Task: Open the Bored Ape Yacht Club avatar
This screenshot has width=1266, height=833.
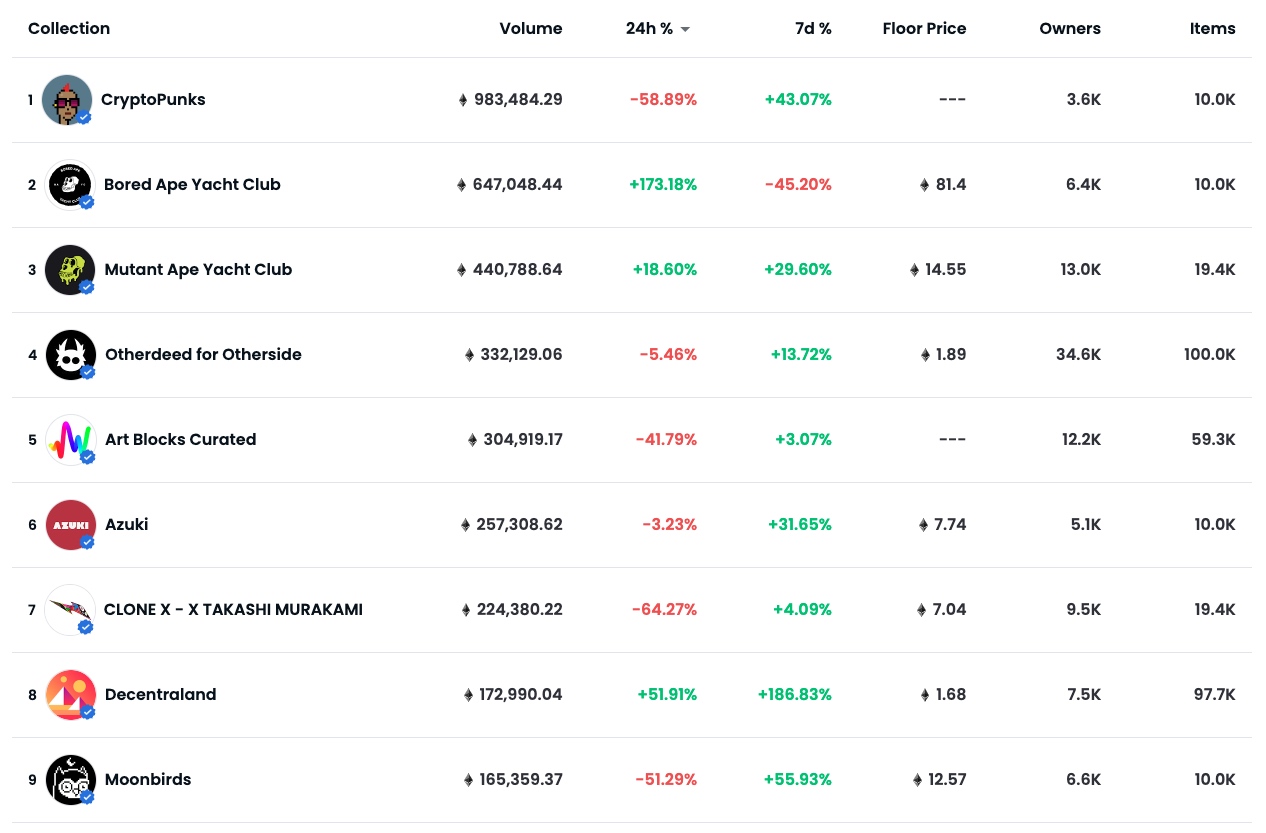Action: click(x=70, y=185)
